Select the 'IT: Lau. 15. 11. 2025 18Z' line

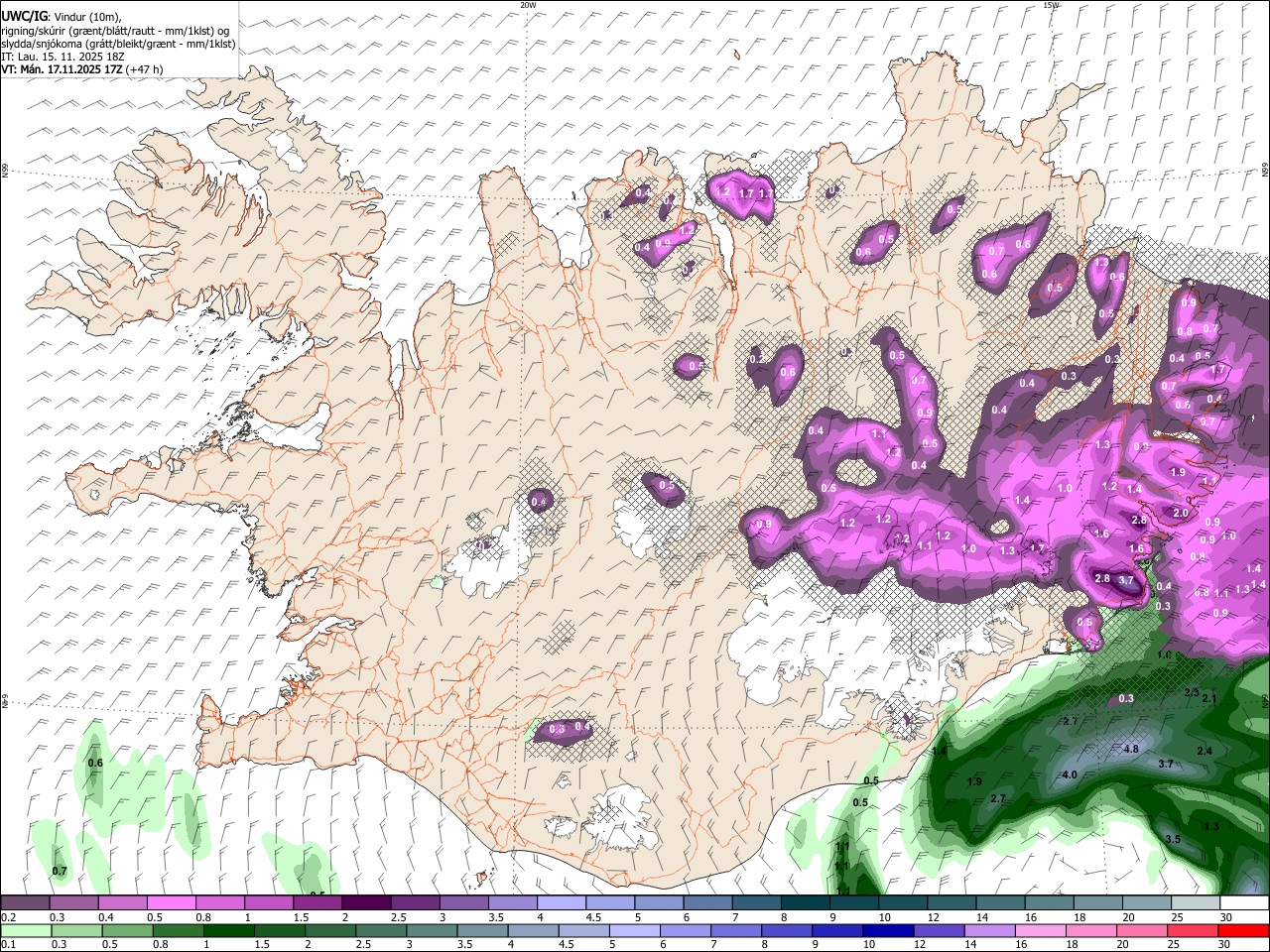(x=63, y=57)
